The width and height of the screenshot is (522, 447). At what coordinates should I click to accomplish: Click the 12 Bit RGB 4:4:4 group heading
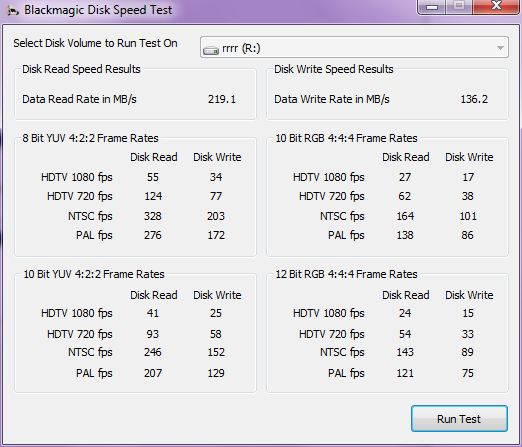tap(346, 274)
